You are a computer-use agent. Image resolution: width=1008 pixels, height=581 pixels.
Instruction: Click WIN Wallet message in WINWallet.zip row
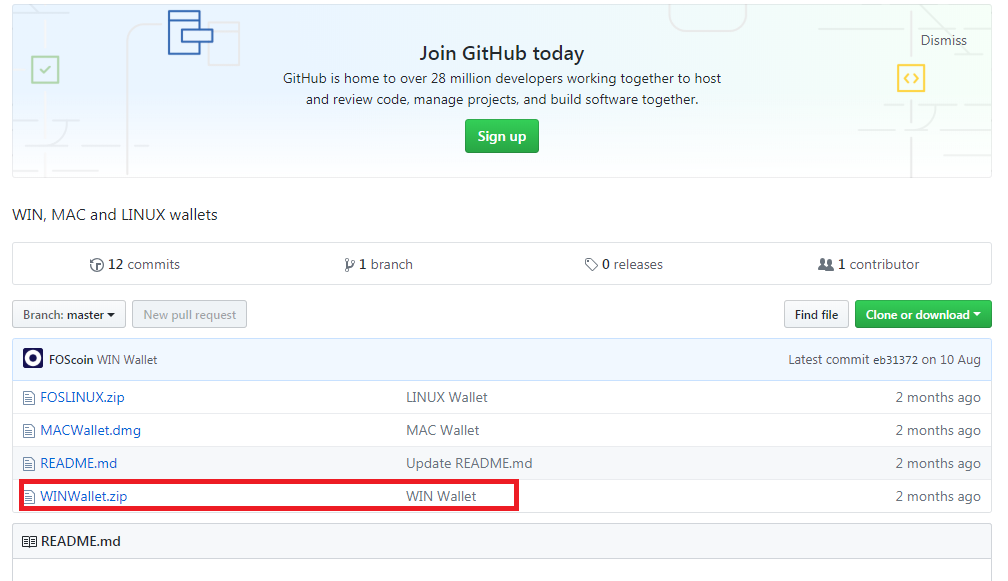click(x=441, y=496)
